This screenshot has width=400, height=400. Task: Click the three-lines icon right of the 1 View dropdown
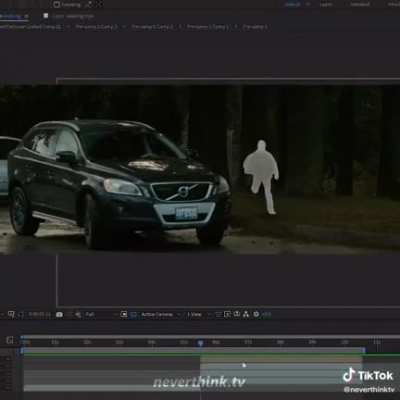(x=218, y=314)
